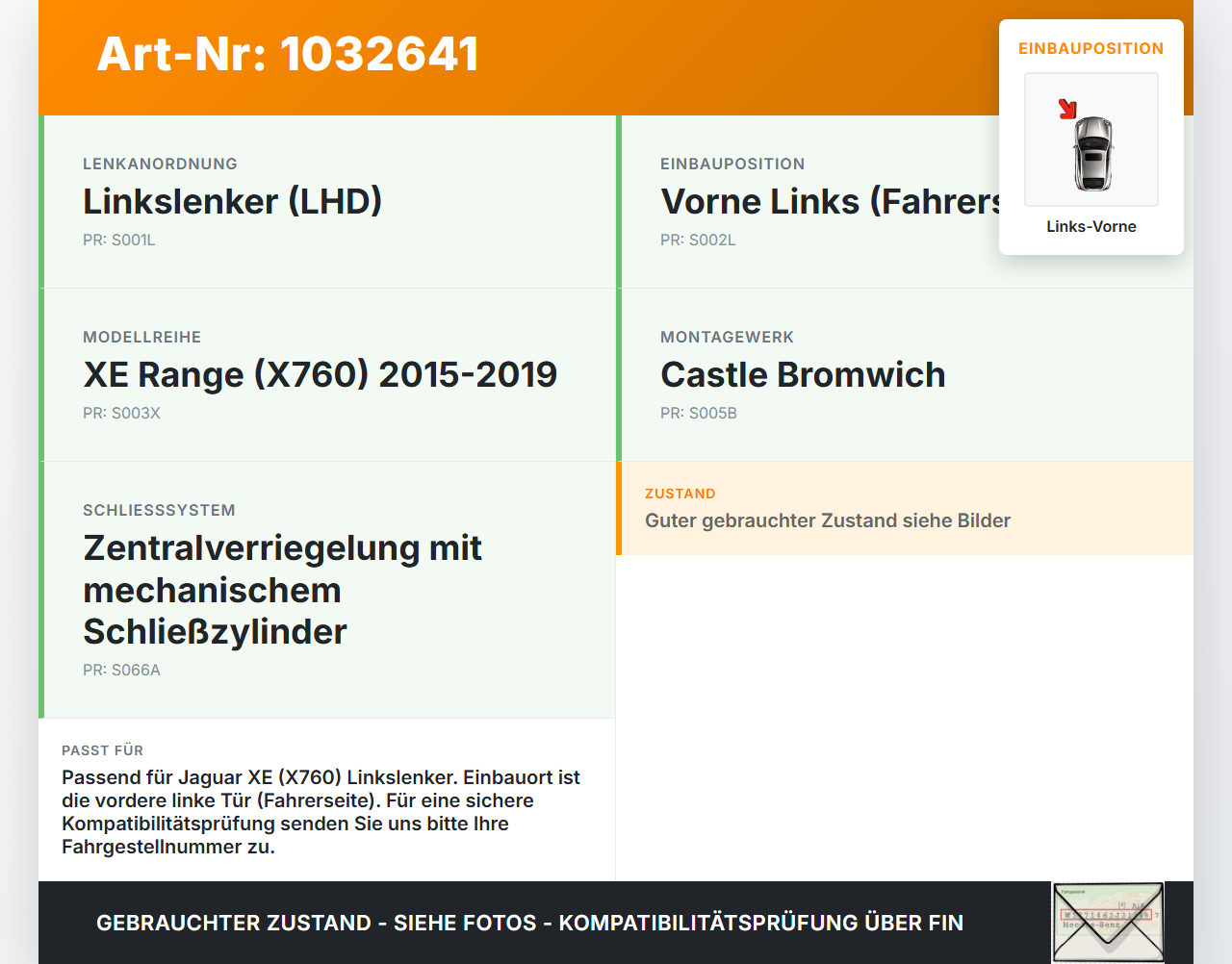Click the Passt für compatibility paragraph
Viewport: 1232px width, 964px height.
(x=321, y=812)
